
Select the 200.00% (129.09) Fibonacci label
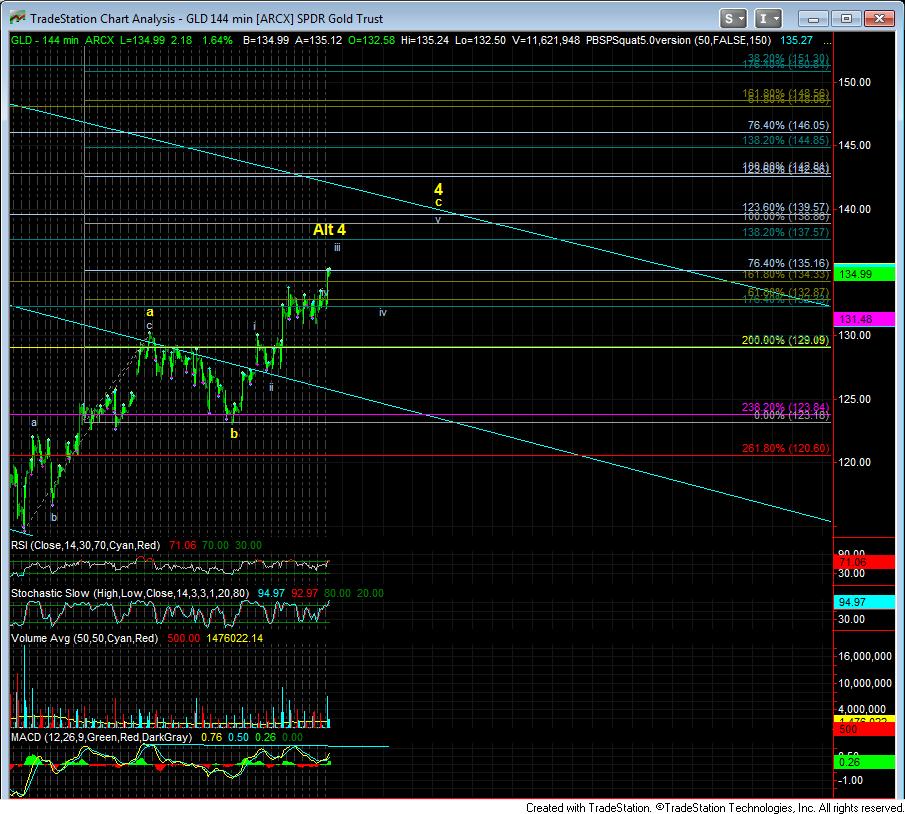click(785, 341)
